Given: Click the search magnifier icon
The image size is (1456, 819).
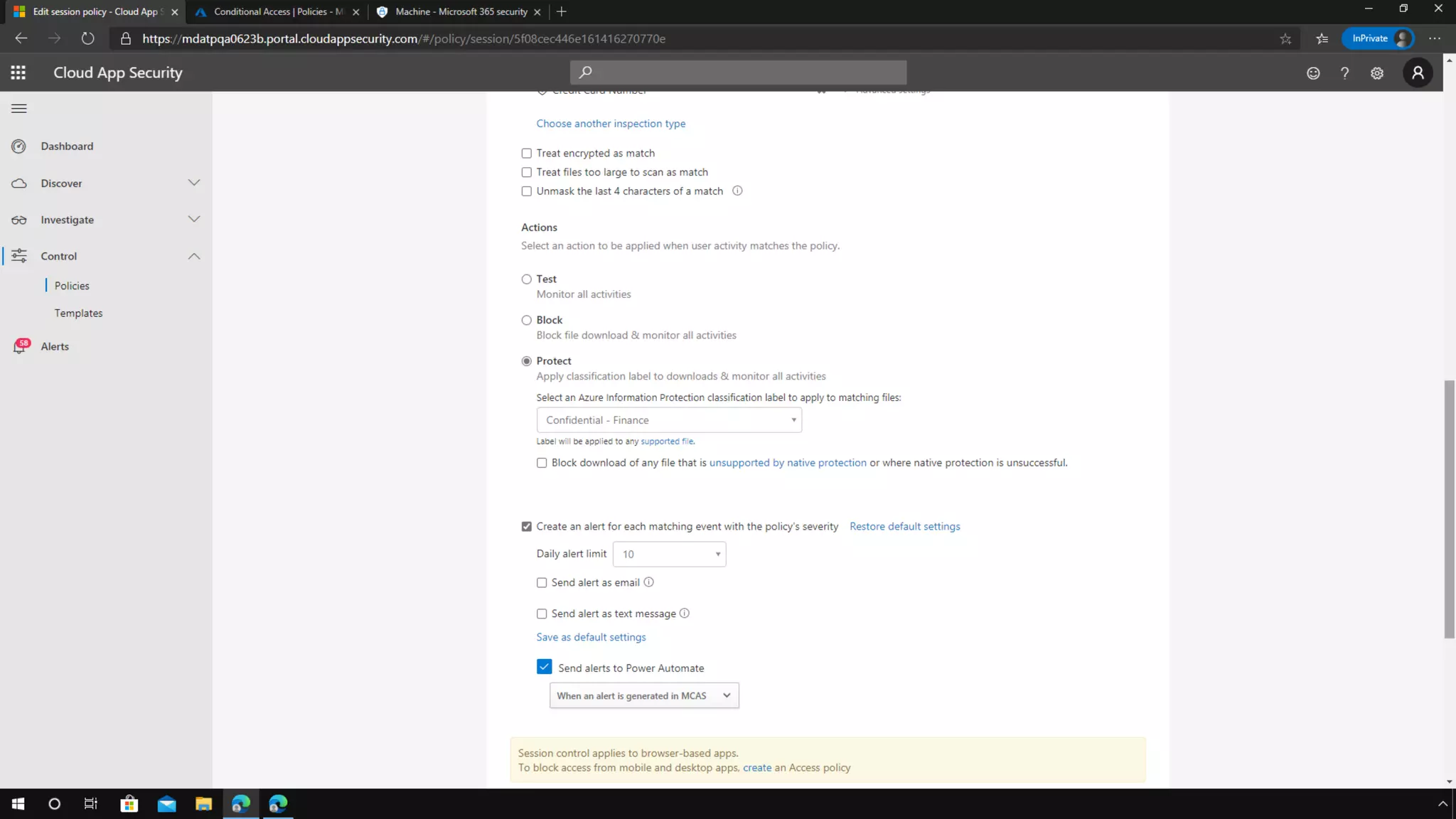Looking at the screenshot, I should 585,73.
